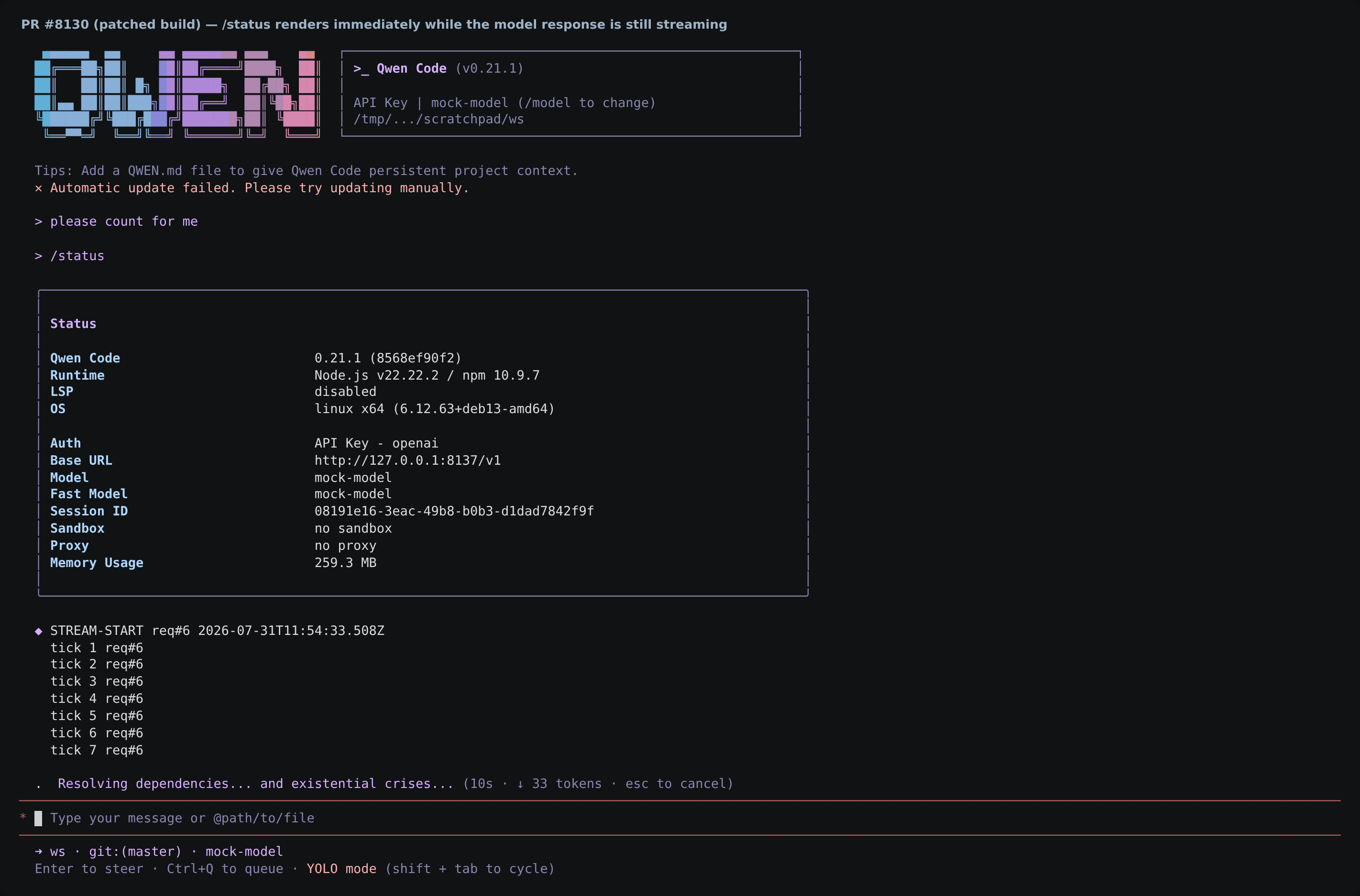Click the '(10s' elapsed time indicator
Image resolution: width=1360 pixels, height=896 pixels.
click(x=478, y=784)
